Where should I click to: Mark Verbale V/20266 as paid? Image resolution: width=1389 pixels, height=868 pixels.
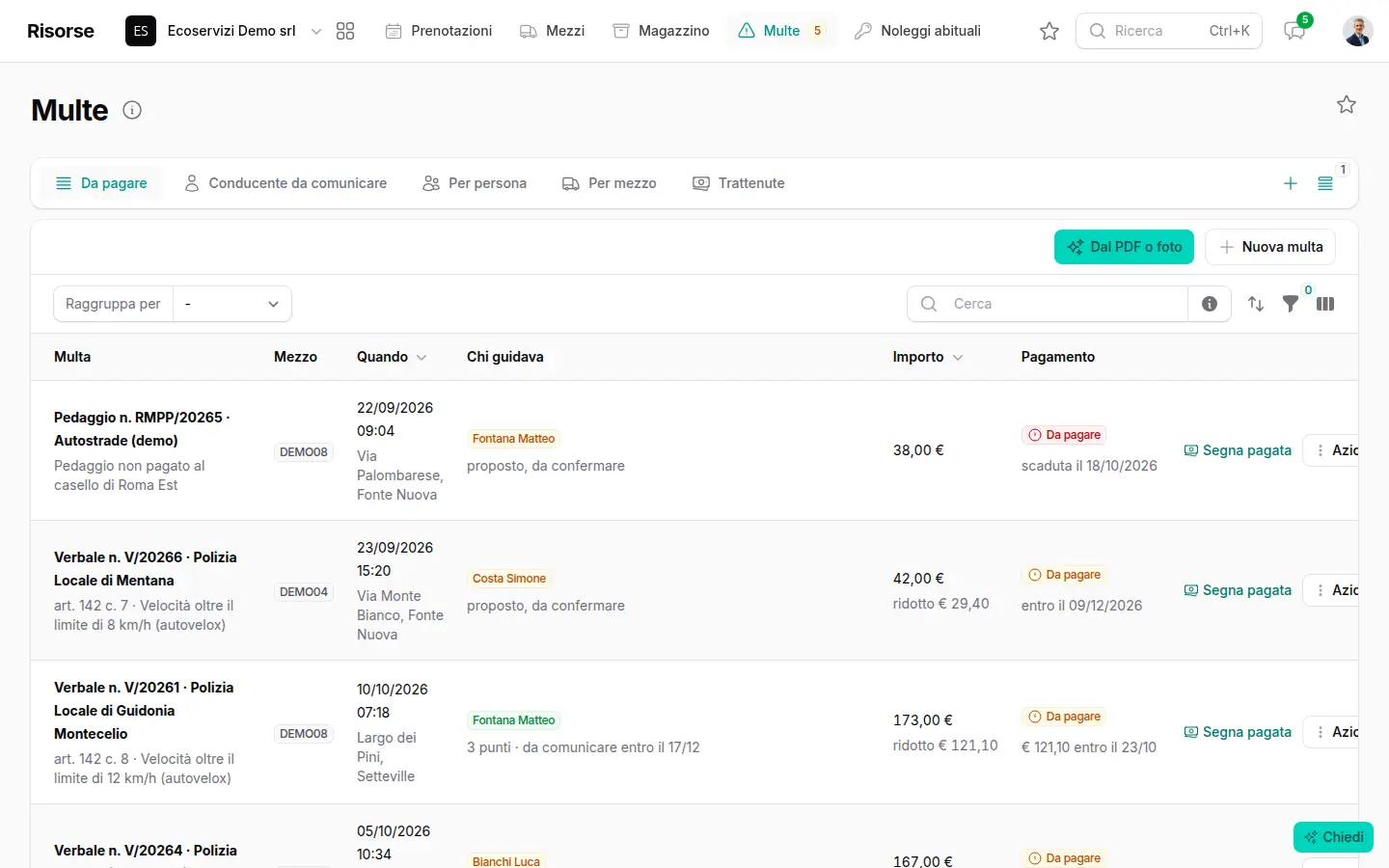tap(1238, 590)
